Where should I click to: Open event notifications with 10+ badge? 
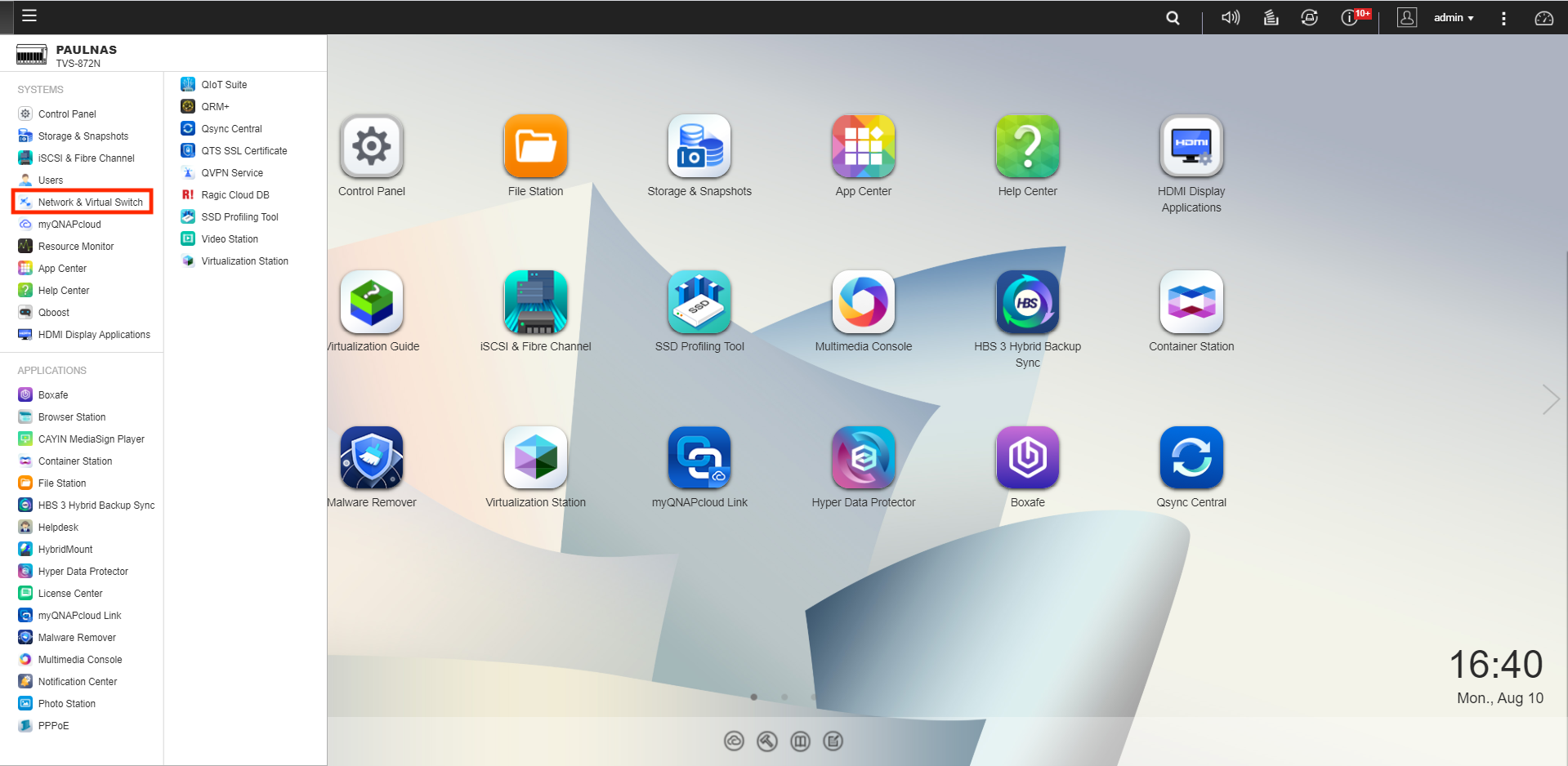[x=1351, y=18]
